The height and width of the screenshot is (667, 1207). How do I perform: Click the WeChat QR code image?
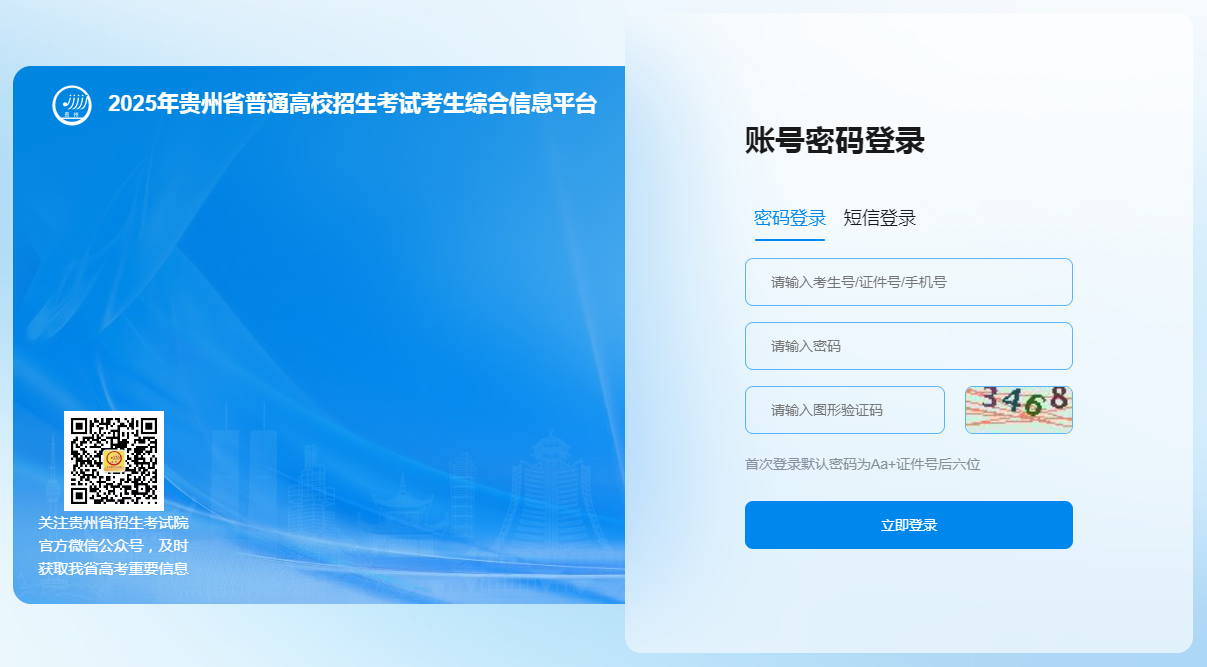point(114,460)
